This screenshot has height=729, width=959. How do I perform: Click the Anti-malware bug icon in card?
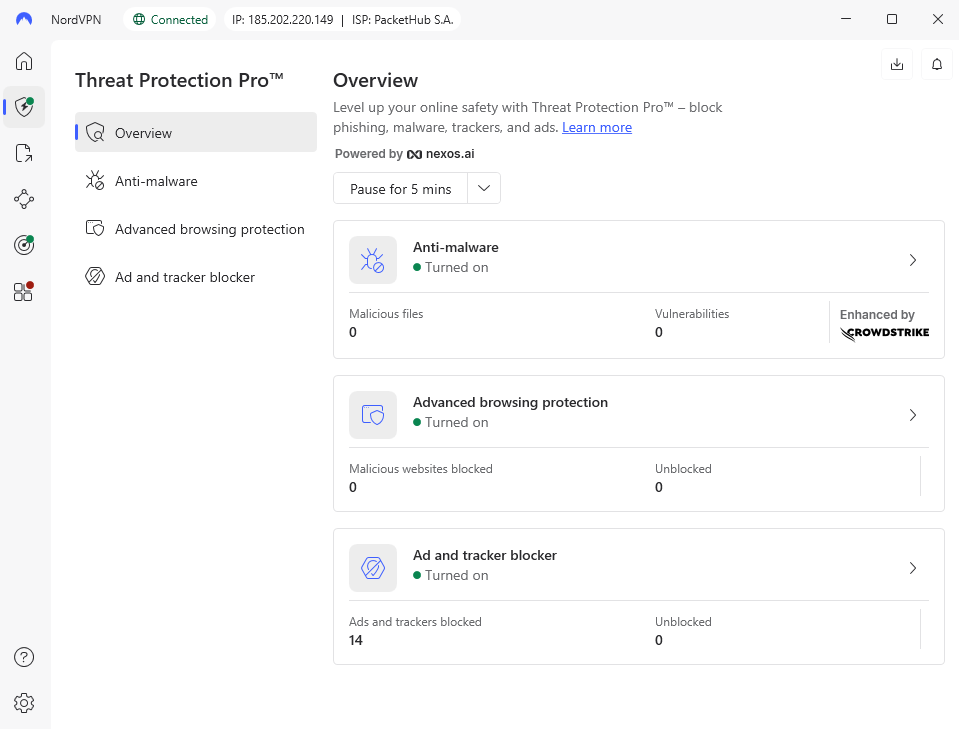tap(372, 260)
